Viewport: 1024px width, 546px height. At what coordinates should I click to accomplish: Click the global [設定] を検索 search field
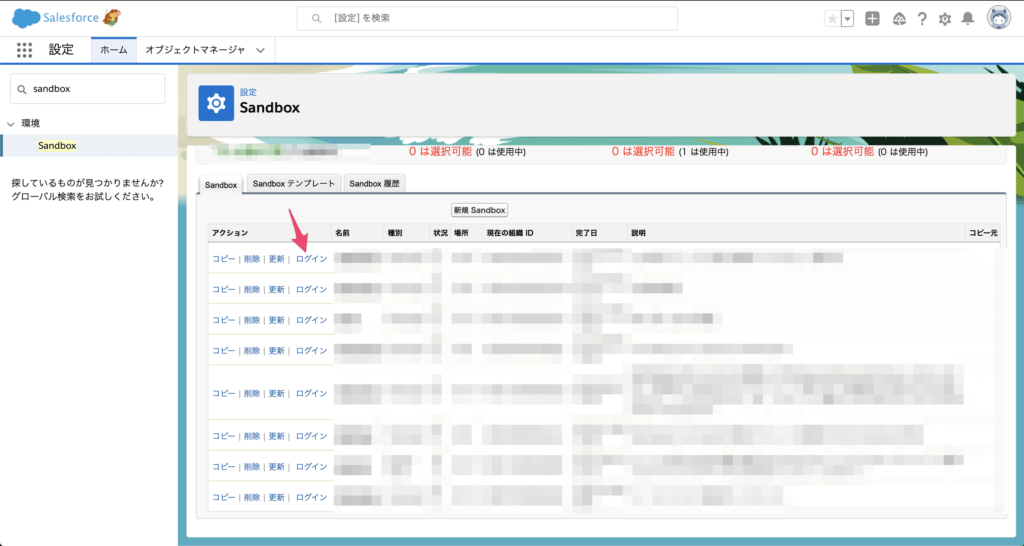point(487,19)
